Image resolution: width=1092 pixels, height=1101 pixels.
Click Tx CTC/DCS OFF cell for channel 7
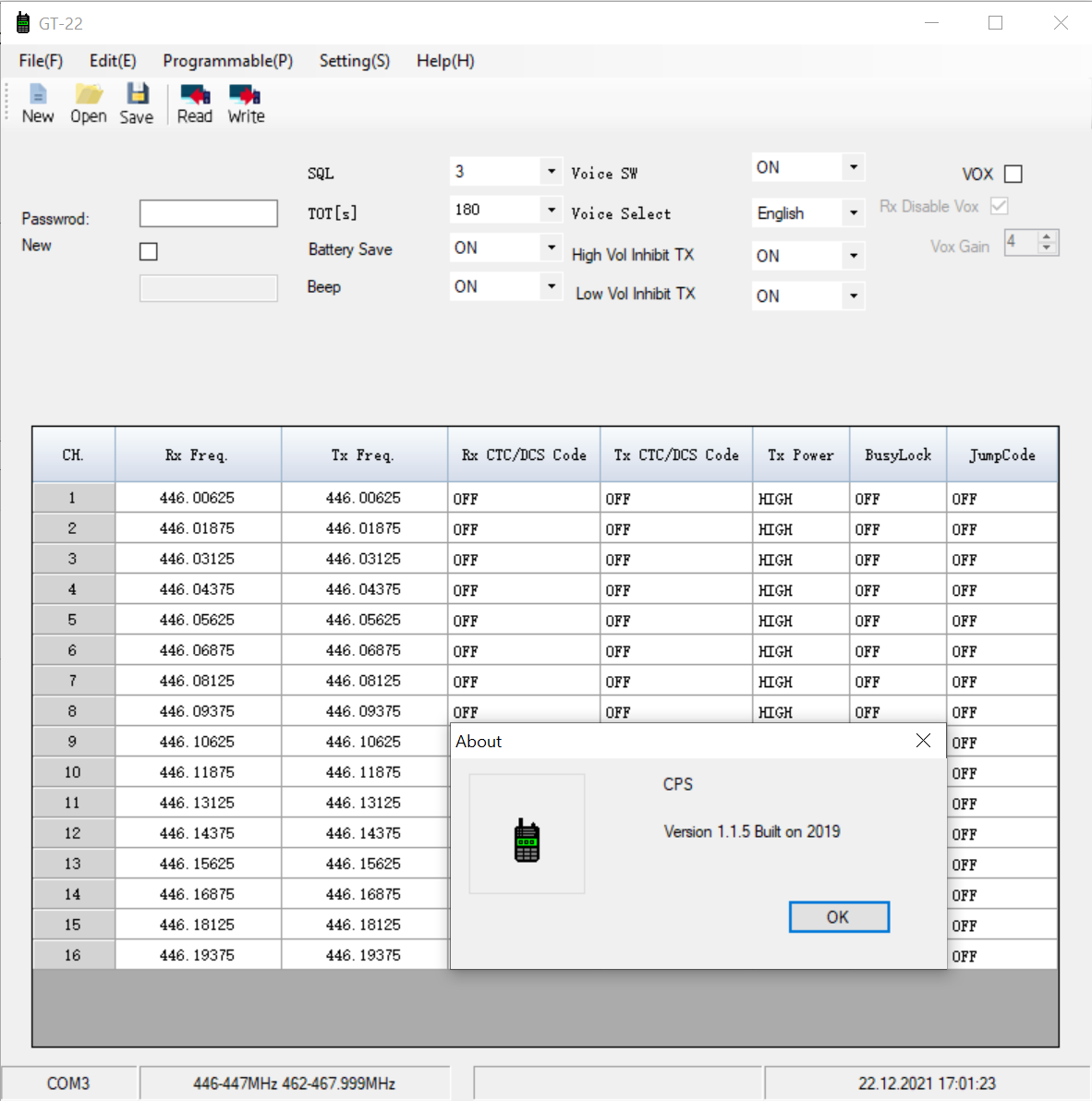click(676, 681)
